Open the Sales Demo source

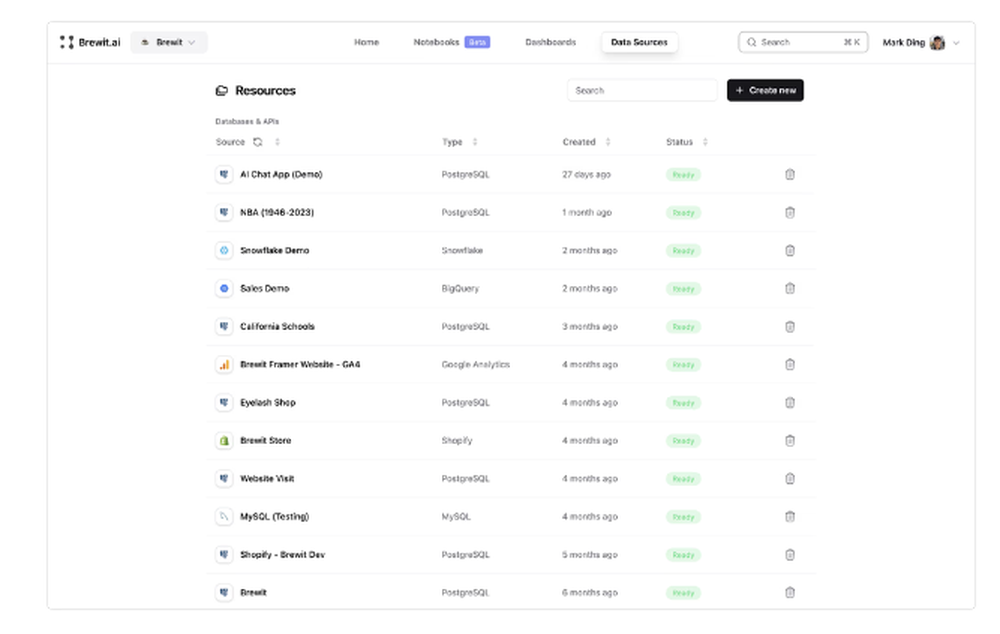click(264, 288)
